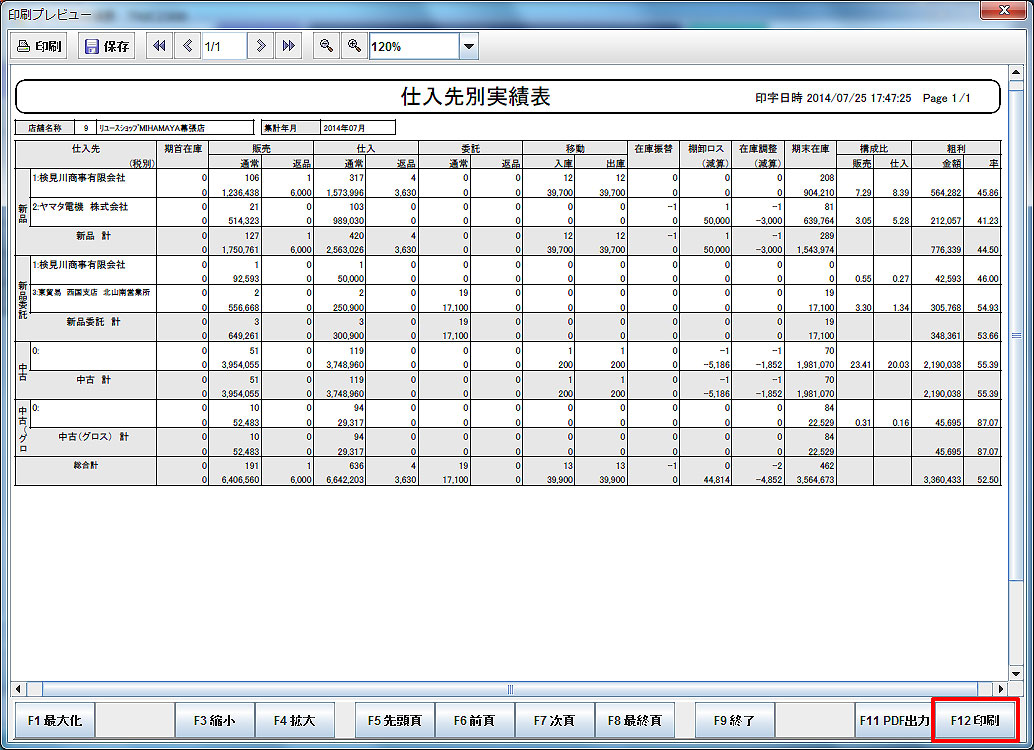Jump to last page with double-right arrow

click(x=288, y=46)
